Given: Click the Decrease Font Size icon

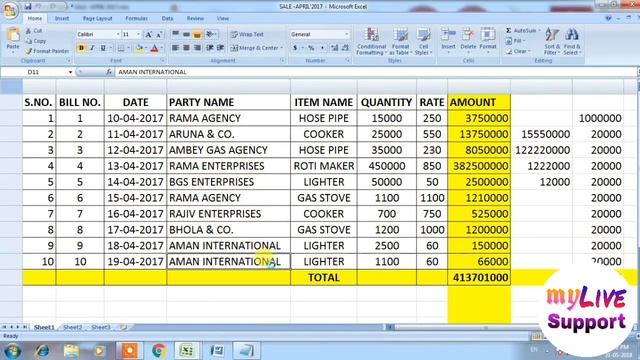Looking at the screenshot, I should coord(159,35).
